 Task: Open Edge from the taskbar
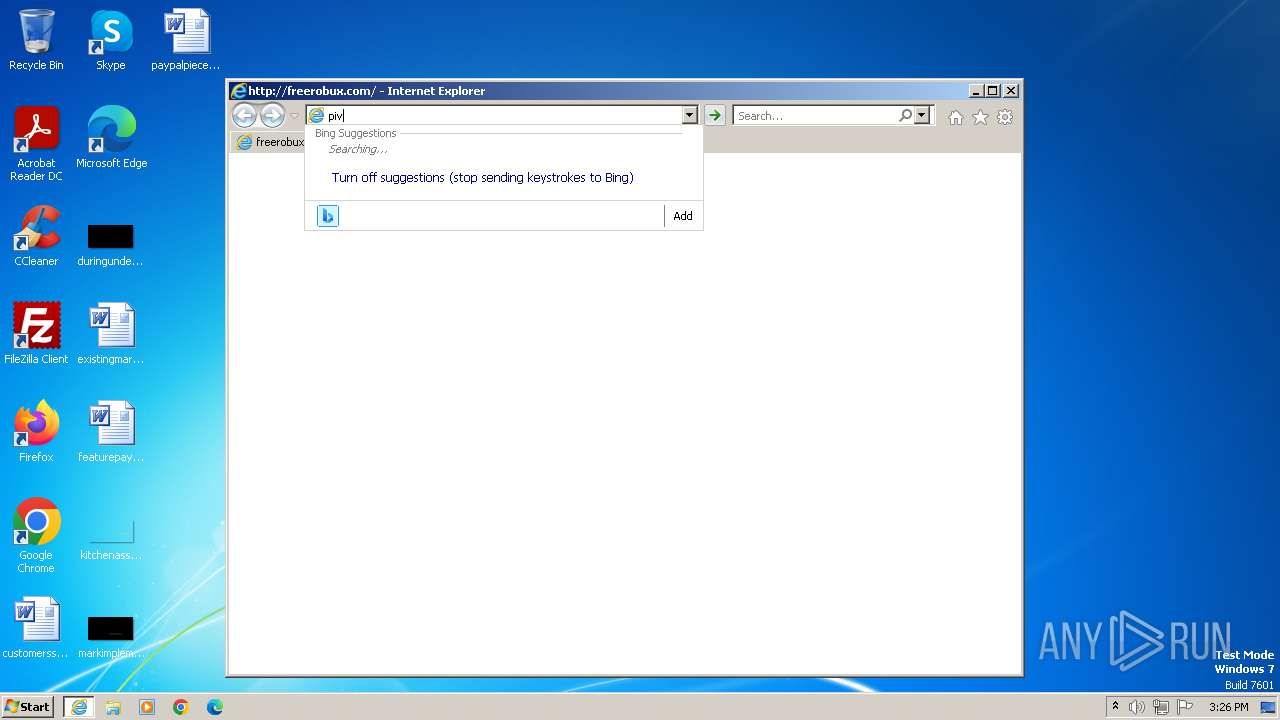pos(215,707)
